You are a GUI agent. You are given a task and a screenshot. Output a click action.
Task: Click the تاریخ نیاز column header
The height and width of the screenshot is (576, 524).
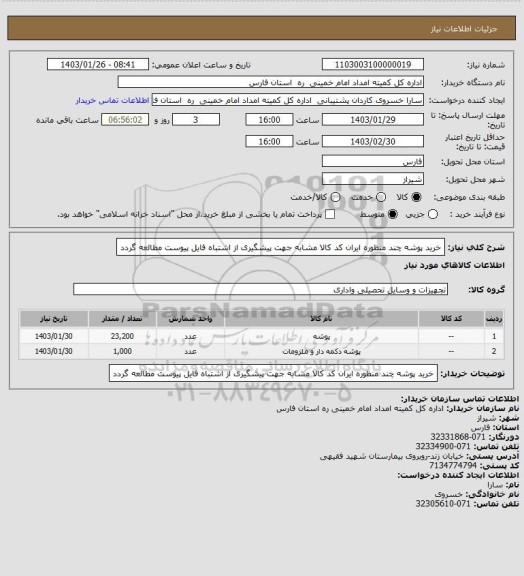54,319
